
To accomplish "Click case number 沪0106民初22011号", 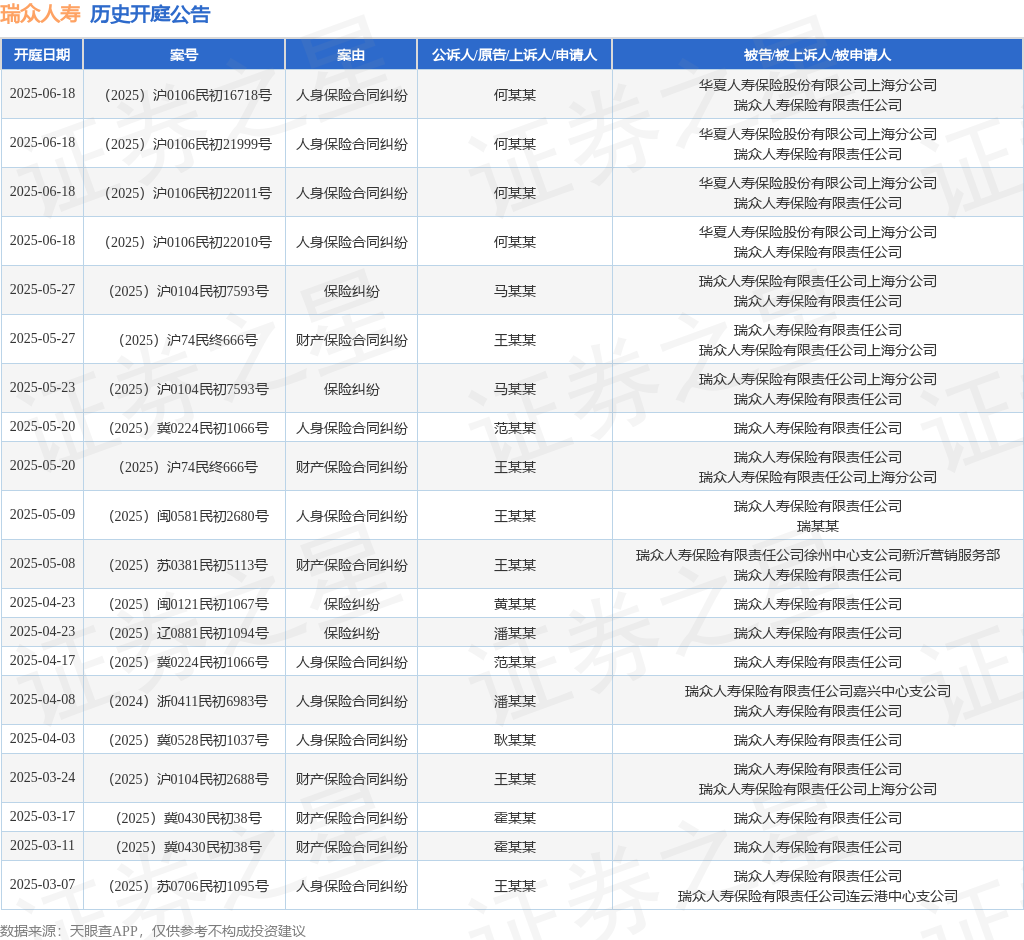I will [x=188, y=193].
